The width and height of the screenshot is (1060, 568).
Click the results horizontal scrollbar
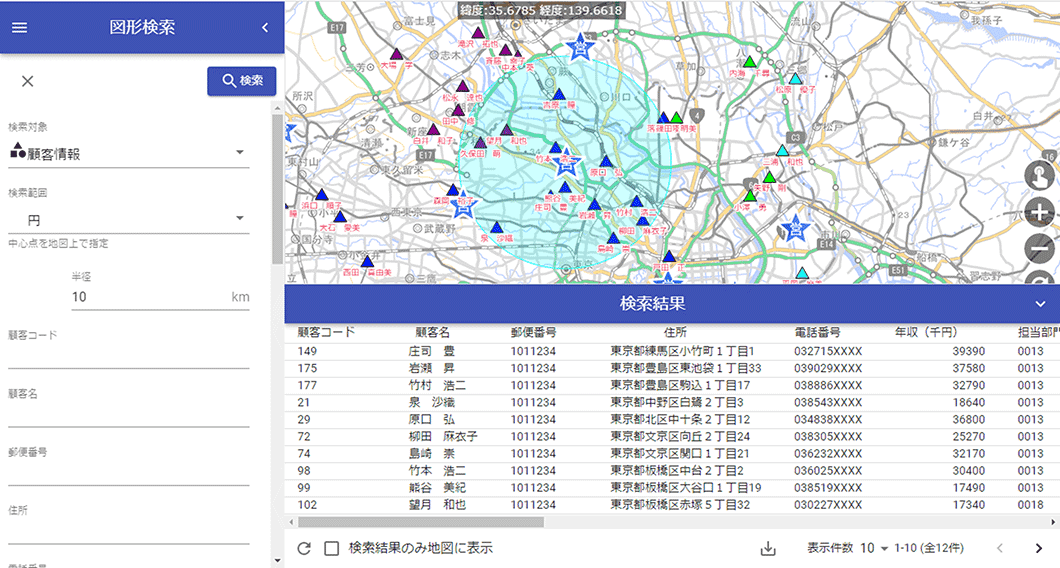(x=420, y=522)
